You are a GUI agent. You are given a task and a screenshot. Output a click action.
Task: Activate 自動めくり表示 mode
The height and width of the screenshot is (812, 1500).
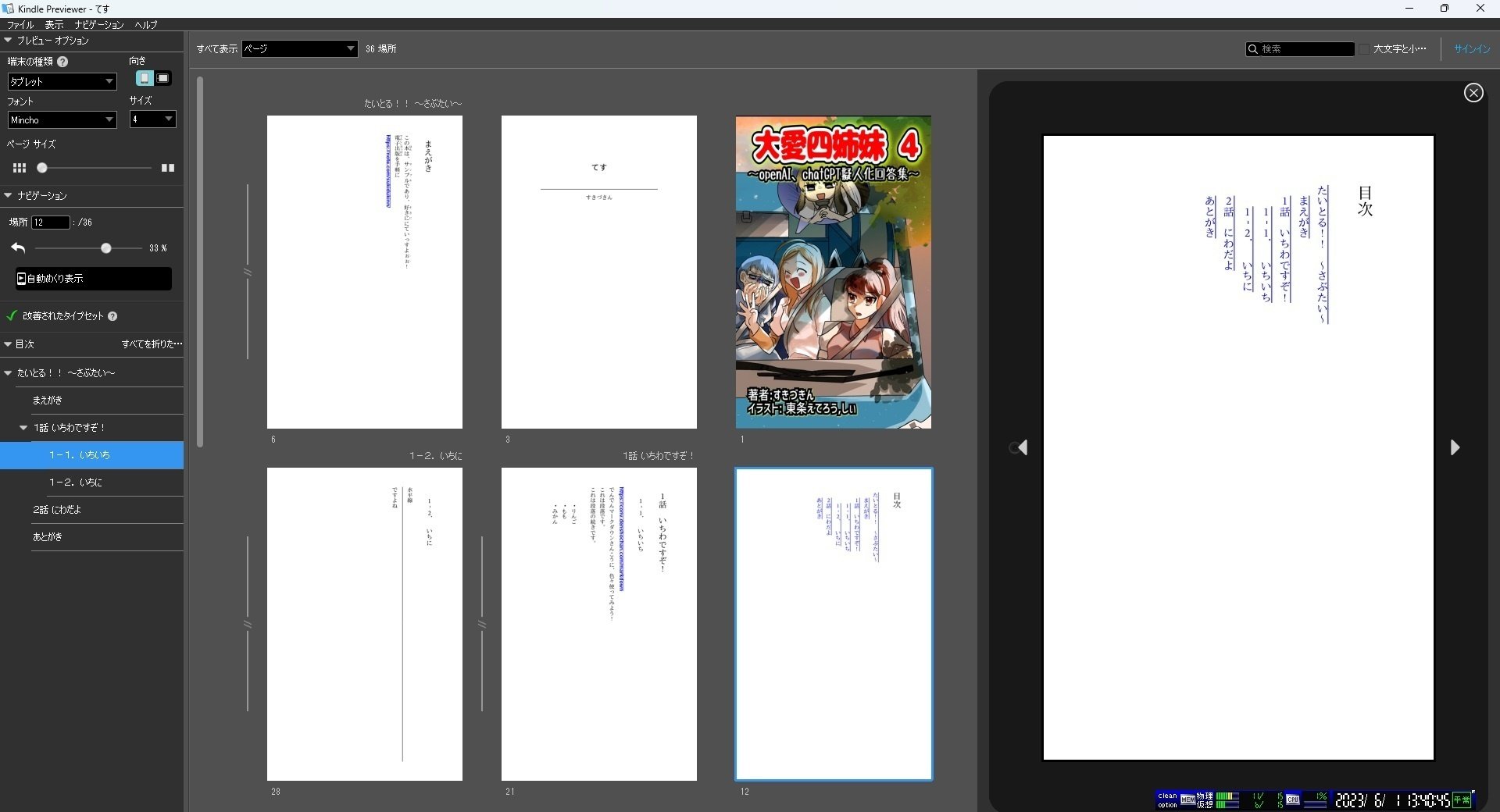click(92, 279)
